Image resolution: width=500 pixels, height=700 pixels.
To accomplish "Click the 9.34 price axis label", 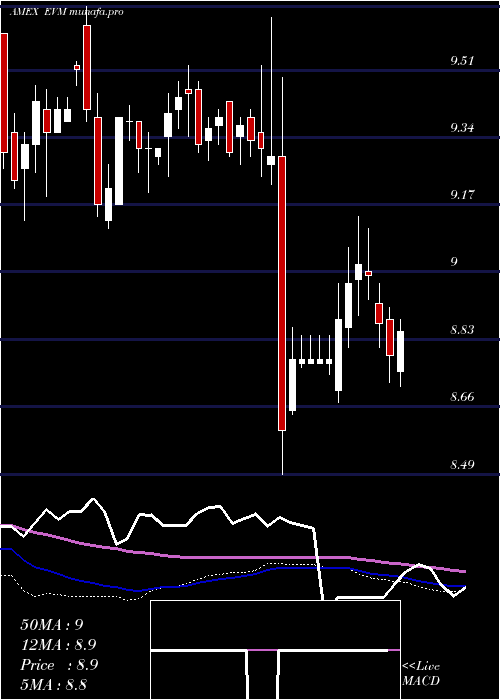I will point(462,129).
